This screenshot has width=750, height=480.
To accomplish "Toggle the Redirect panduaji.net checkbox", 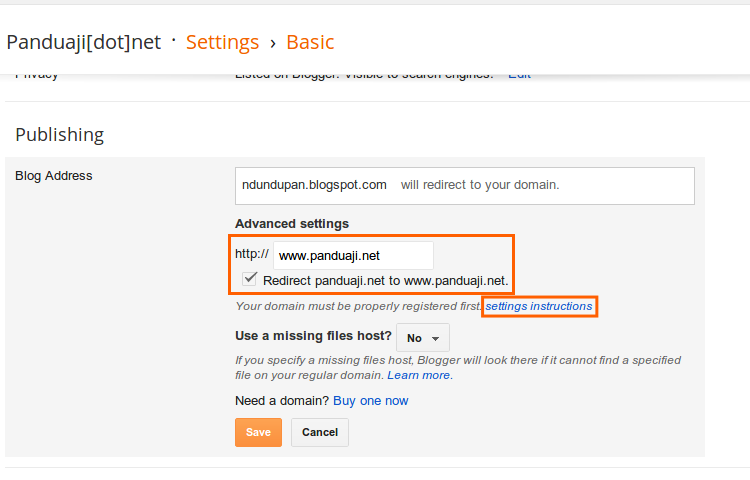I will coord(250,279).
